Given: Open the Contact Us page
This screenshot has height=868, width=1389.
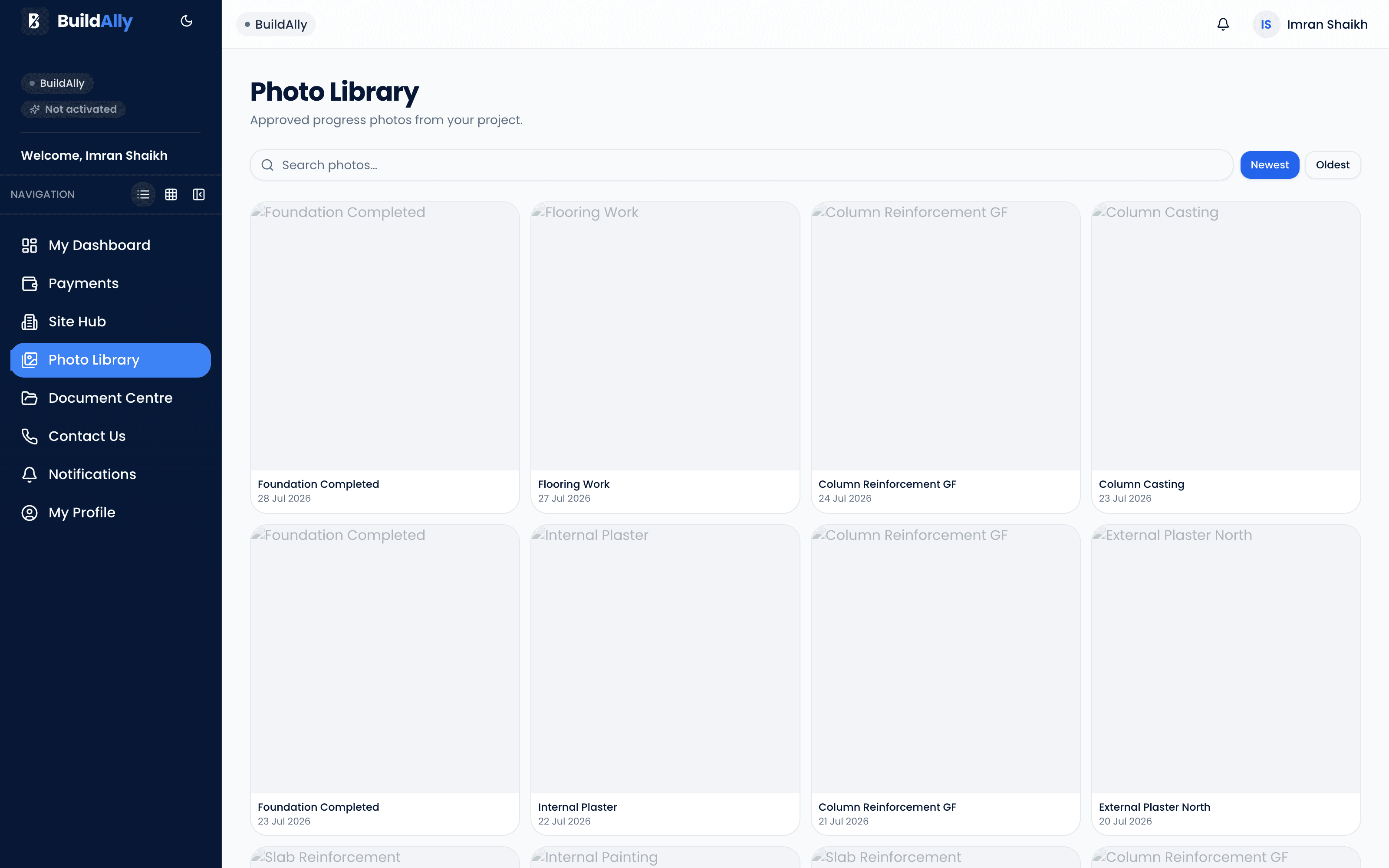Looking at the screenshot, I should [111, 436].
